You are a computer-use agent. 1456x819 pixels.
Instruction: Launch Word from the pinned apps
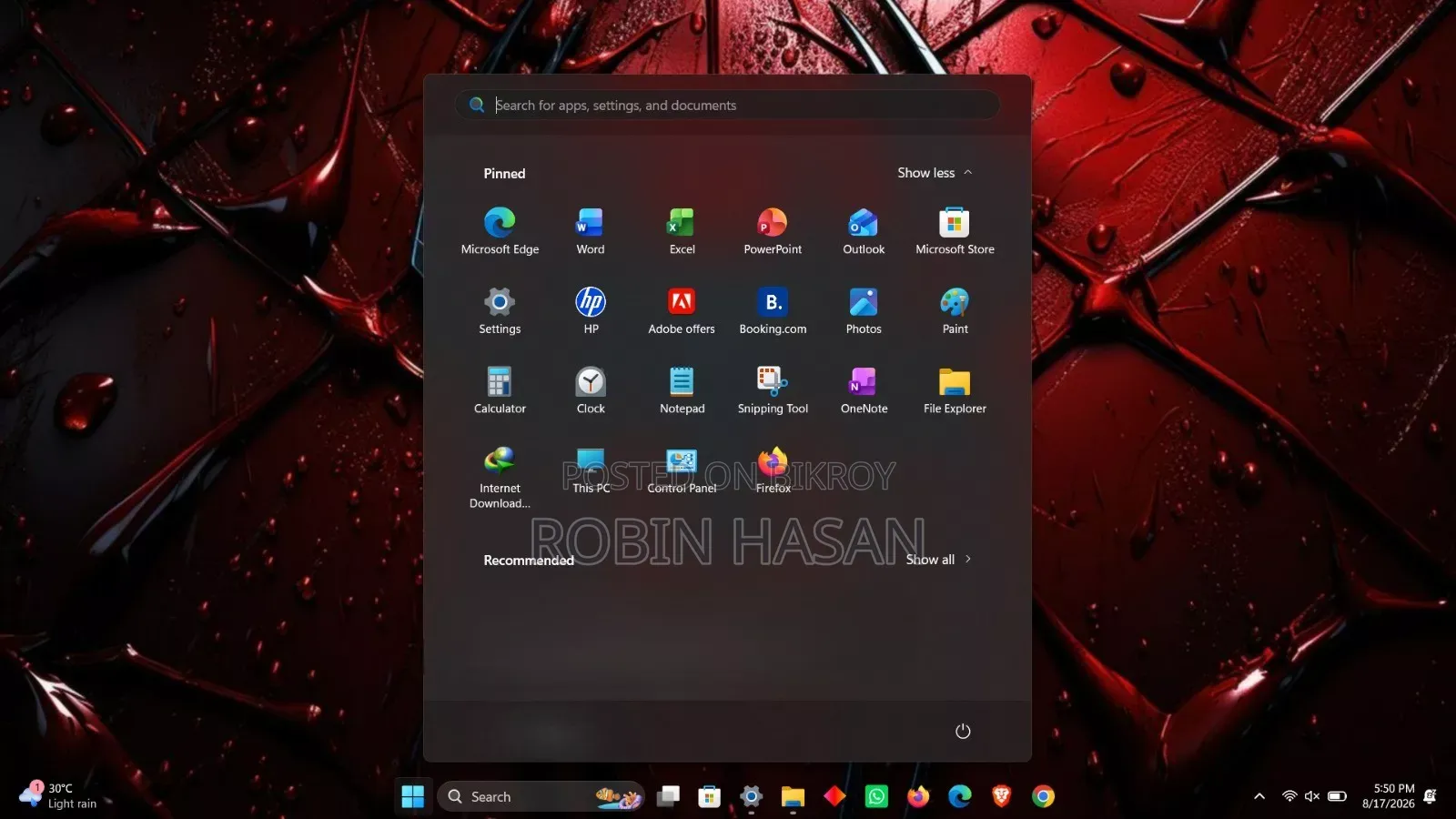point(591,230)
